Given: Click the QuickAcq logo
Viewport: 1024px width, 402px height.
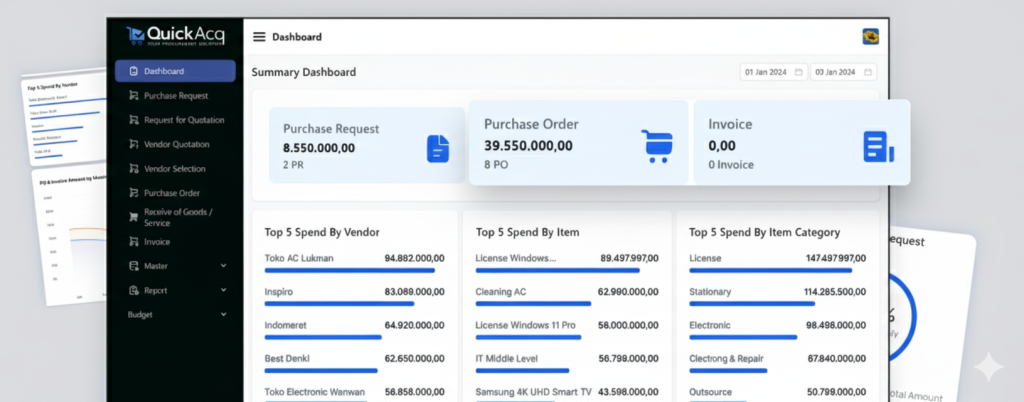Looking at the screenshot, I should (175, 37).
